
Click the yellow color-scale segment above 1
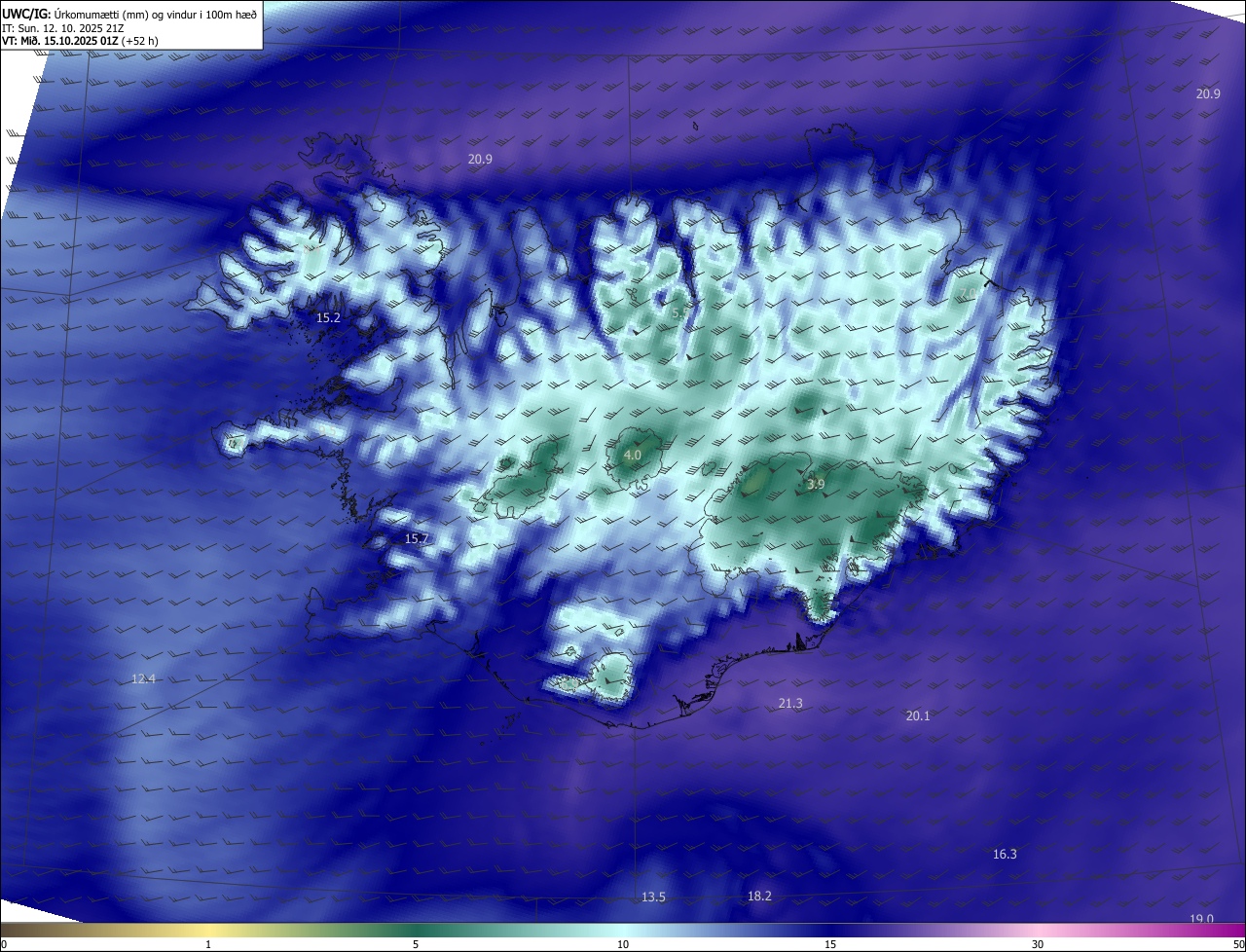[x=208, y=930]
